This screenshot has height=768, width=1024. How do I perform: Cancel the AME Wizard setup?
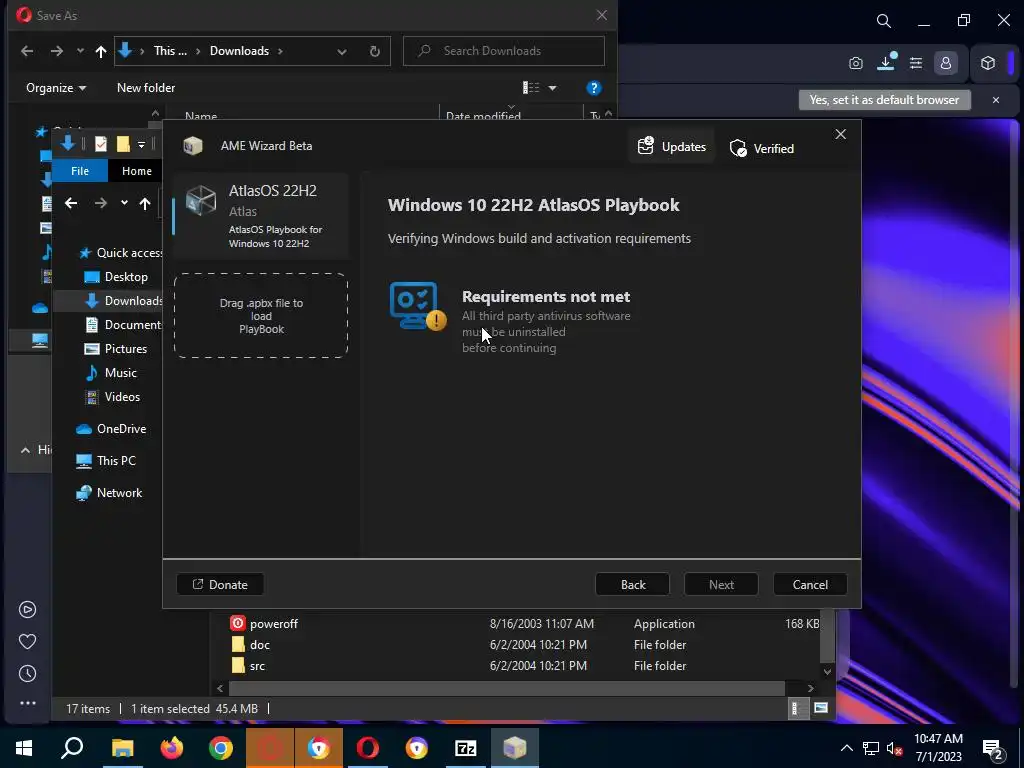[810, 584]
